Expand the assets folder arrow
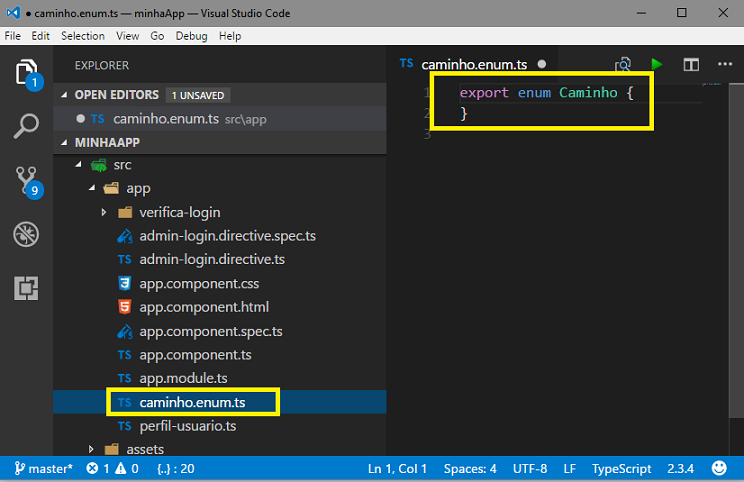This screenshot has width=744, height=482. [x=91, y=449]
